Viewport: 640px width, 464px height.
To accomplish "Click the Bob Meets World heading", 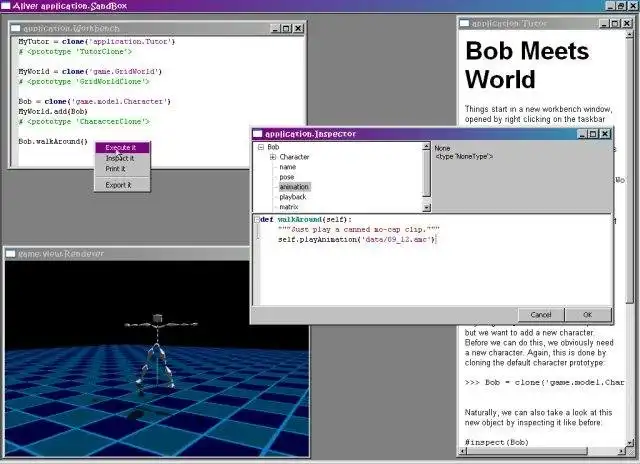I will pos(527,64).
